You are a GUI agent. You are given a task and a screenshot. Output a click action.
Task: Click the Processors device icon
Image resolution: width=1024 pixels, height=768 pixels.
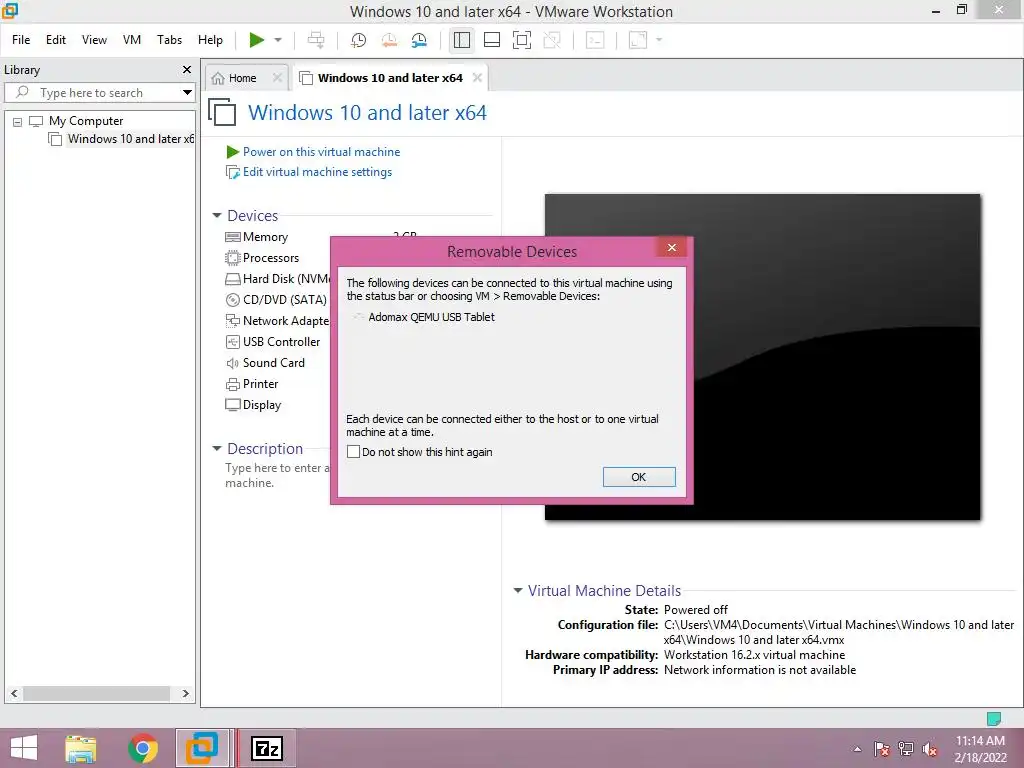click(232, 258)
